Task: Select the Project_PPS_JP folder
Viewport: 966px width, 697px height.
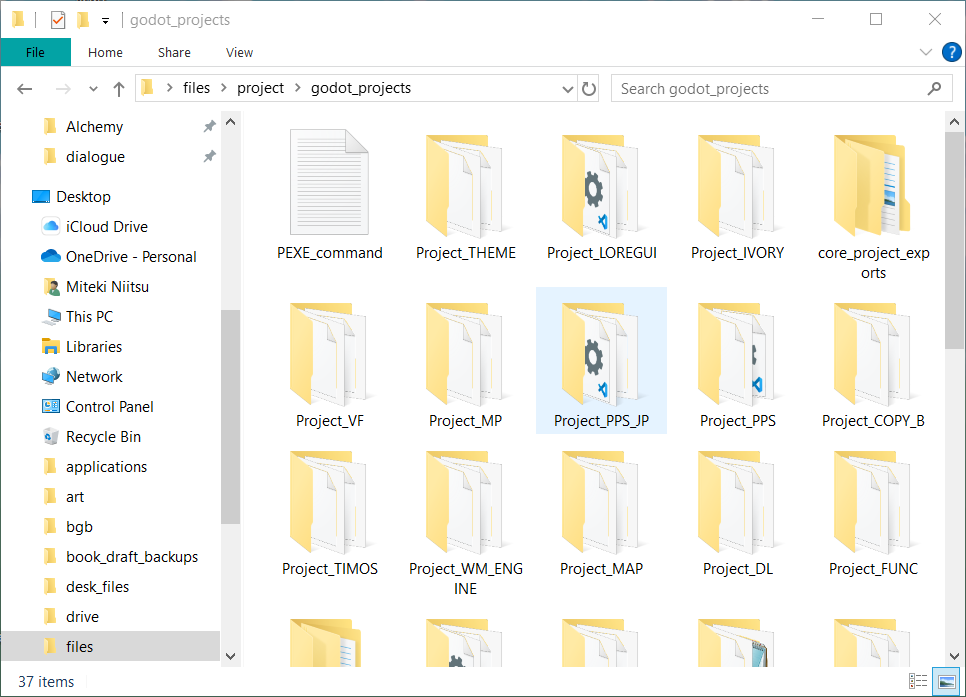Action: point(601,361)
